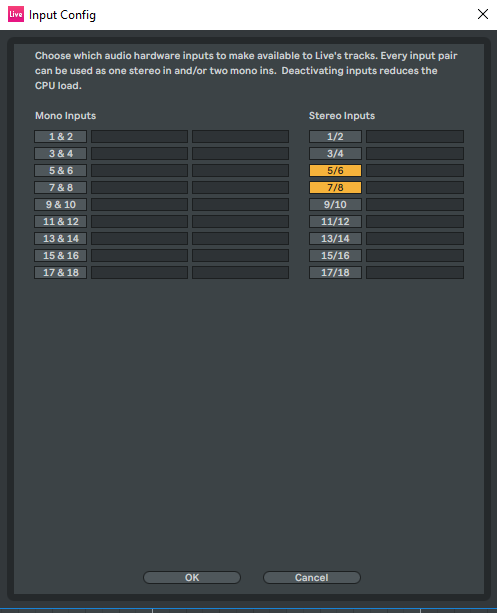This screenshot has width=497, height=613.
Task: Close the Input Config window
Action: 483,14
